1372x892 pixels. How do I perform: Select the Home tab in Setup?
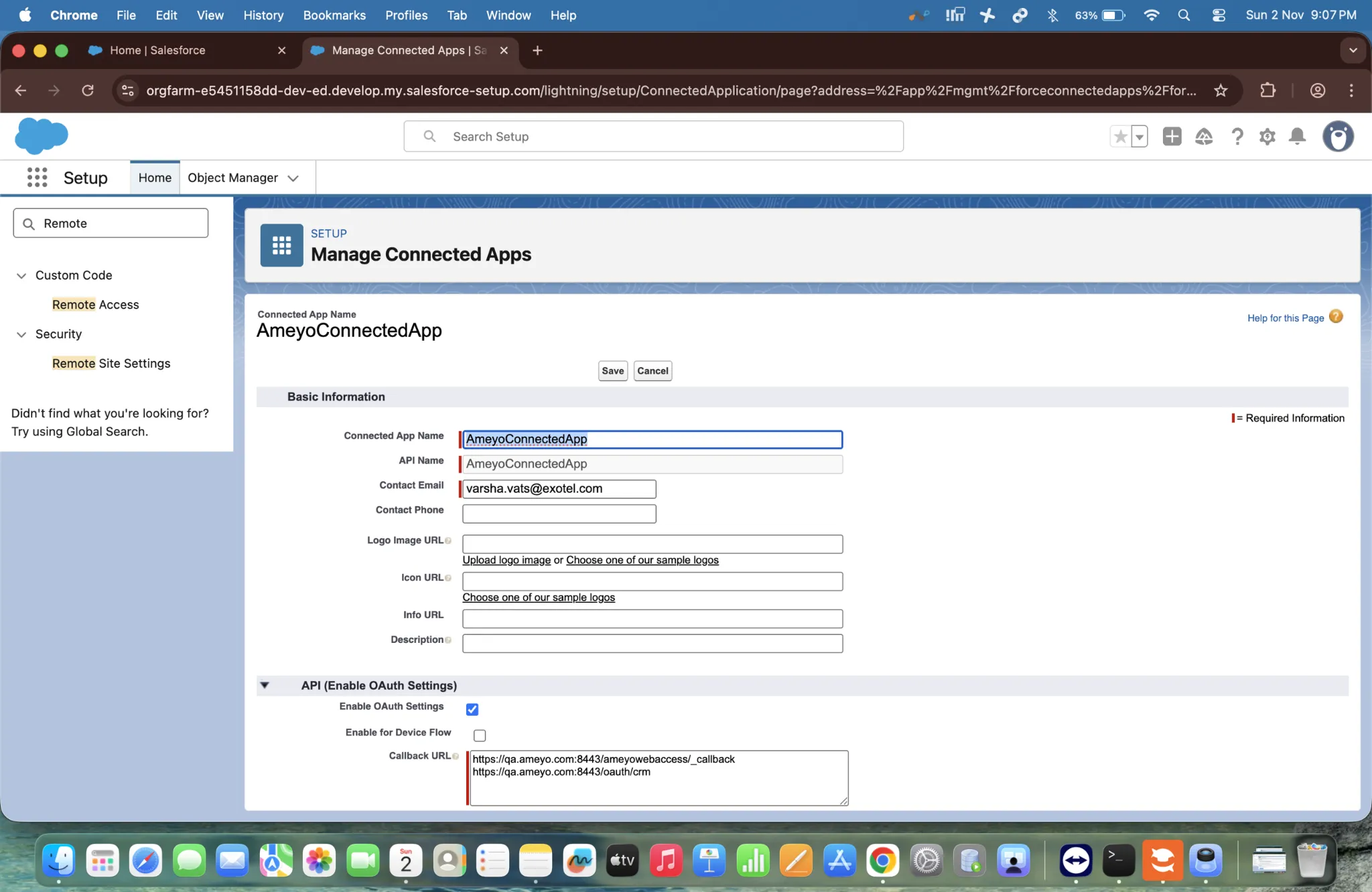[155, 177]
